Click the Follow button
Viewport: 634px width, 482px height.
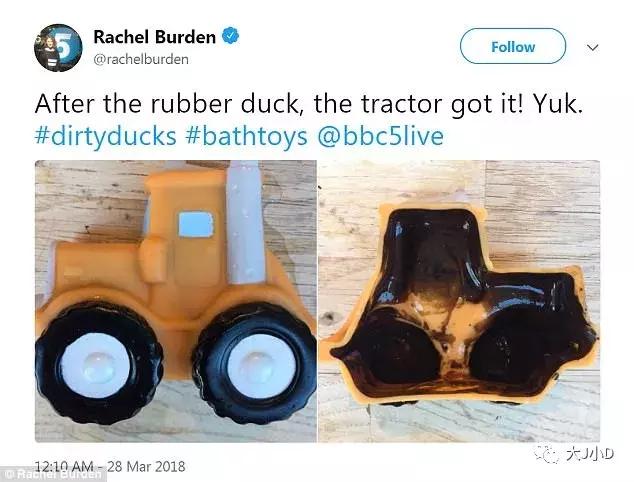[x=513, y=46]
